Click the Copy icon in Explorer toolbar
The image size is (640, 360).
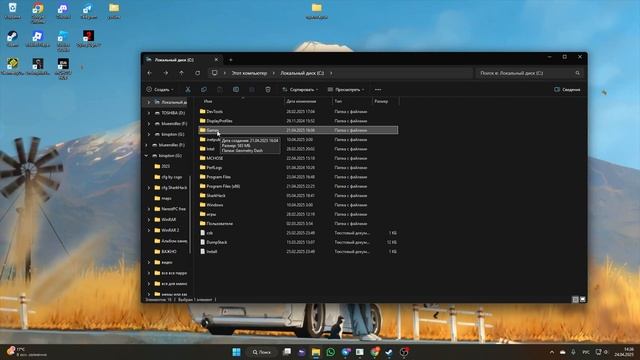(204, 89)
